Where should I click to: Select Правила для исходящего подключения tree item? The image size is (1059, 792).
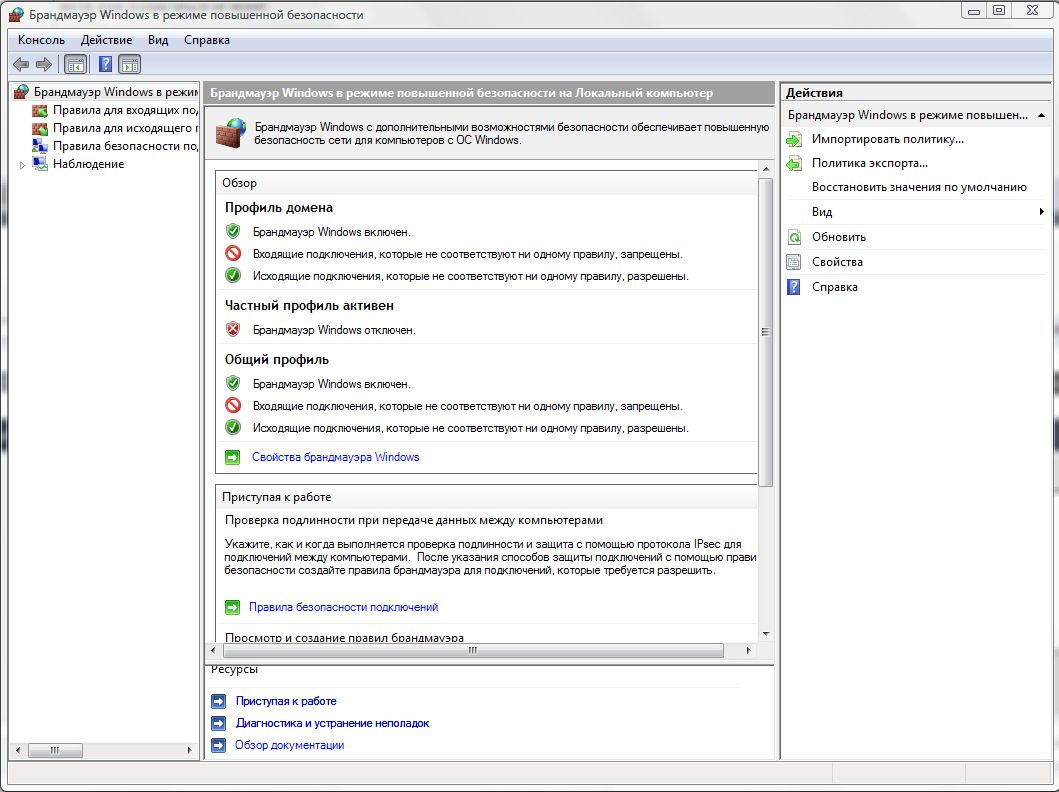click(x=125, y=128)
